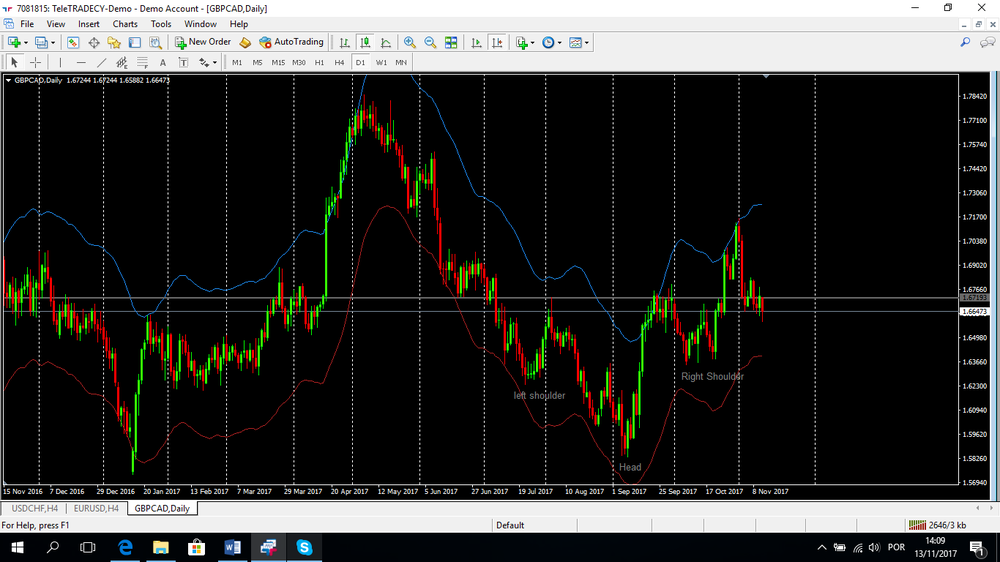Open the Strategy Tester icon

[x=155, y=42]
